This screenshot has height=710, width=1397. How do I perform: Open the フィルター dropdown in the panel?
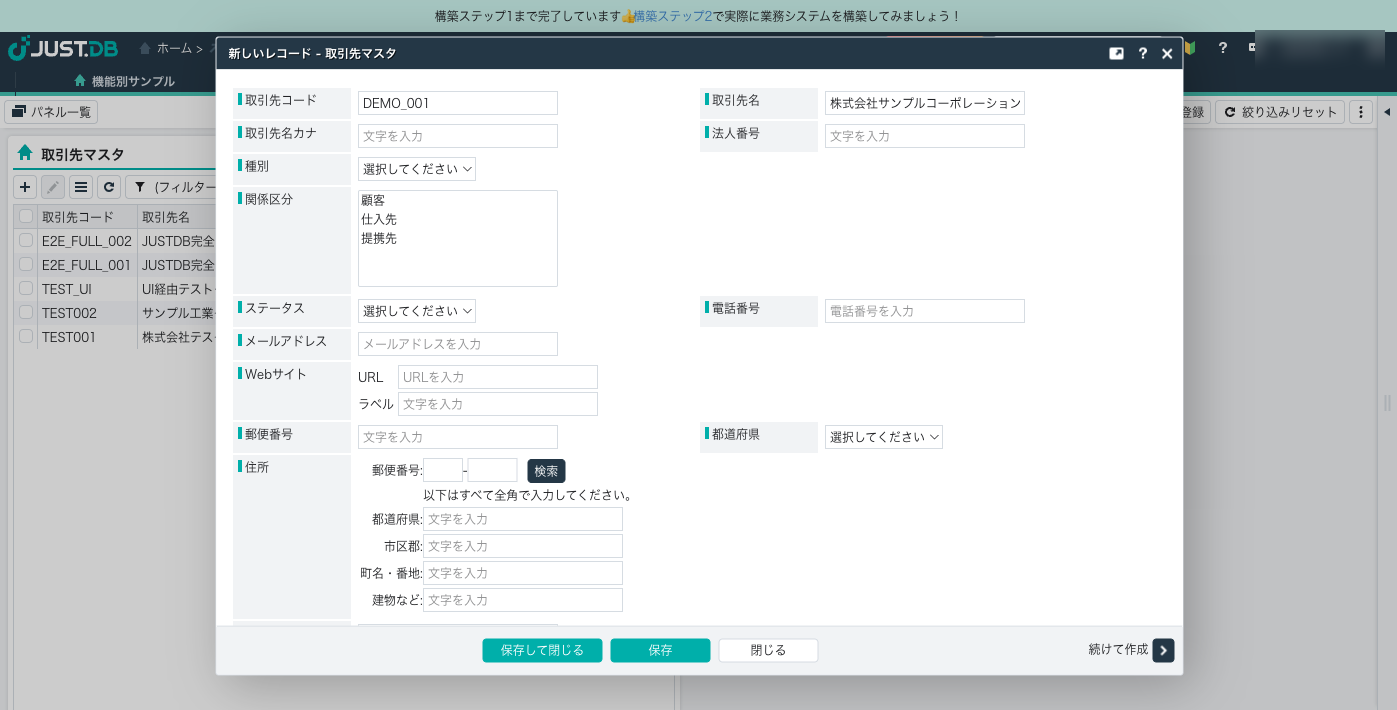click(171, 187)
